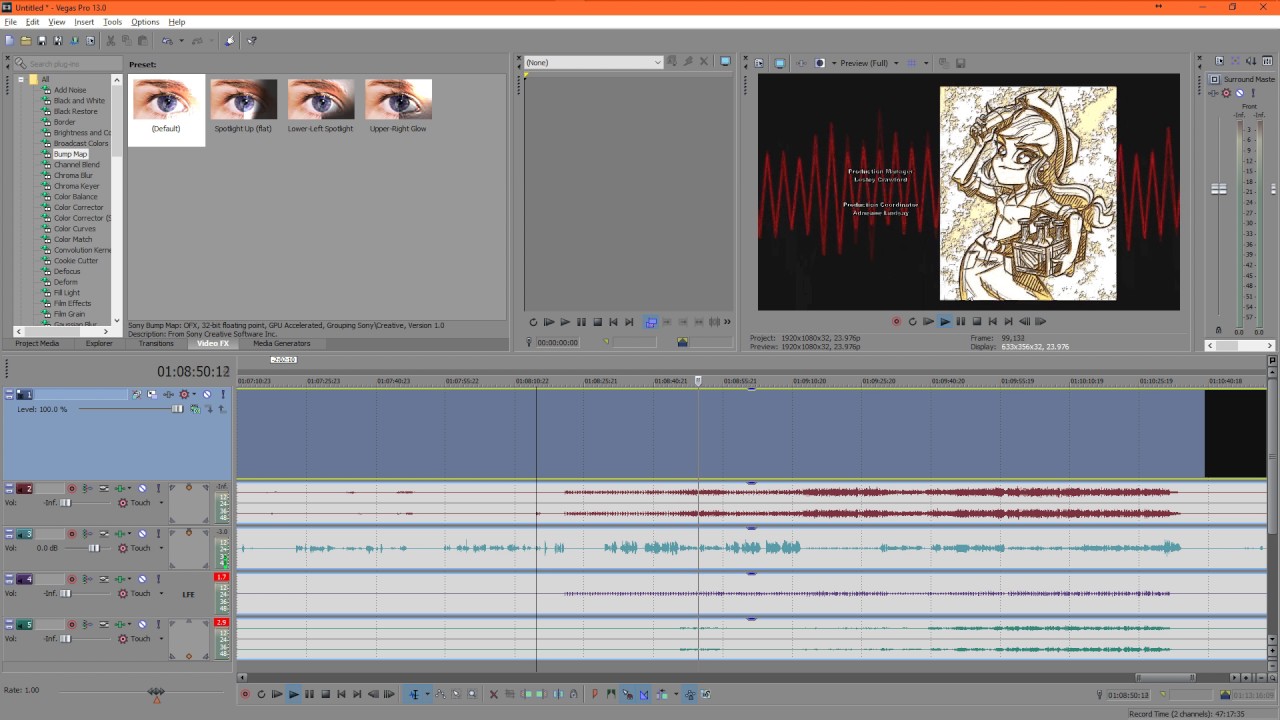Switch to the Project Media tab
Screen dimensions: 1280x720
click(x=37, y=343)
